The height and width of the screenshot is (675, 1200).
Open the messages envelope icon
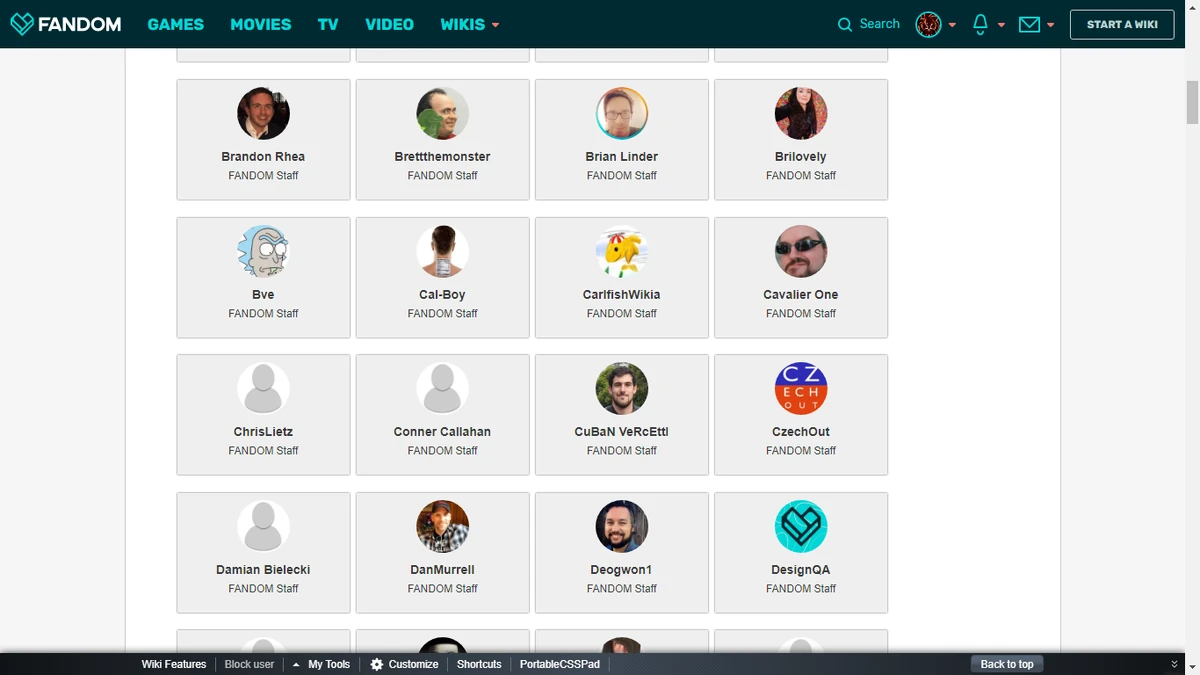pyautogui.click(x=1029, y=23)
